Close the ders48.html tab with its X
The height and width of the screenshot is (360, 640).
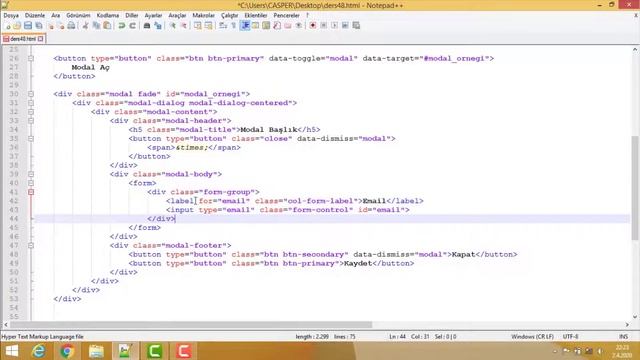[40, 39]
